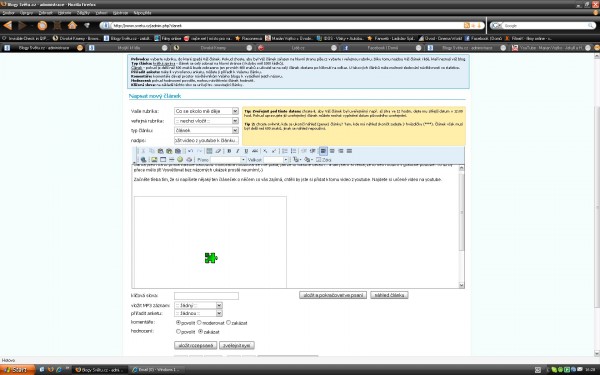Image resolution: width=600 pixels, height=375 pixels.
Task: Open the 'Vaše rubrika' dropdown
Action: (x=206, y=111)
